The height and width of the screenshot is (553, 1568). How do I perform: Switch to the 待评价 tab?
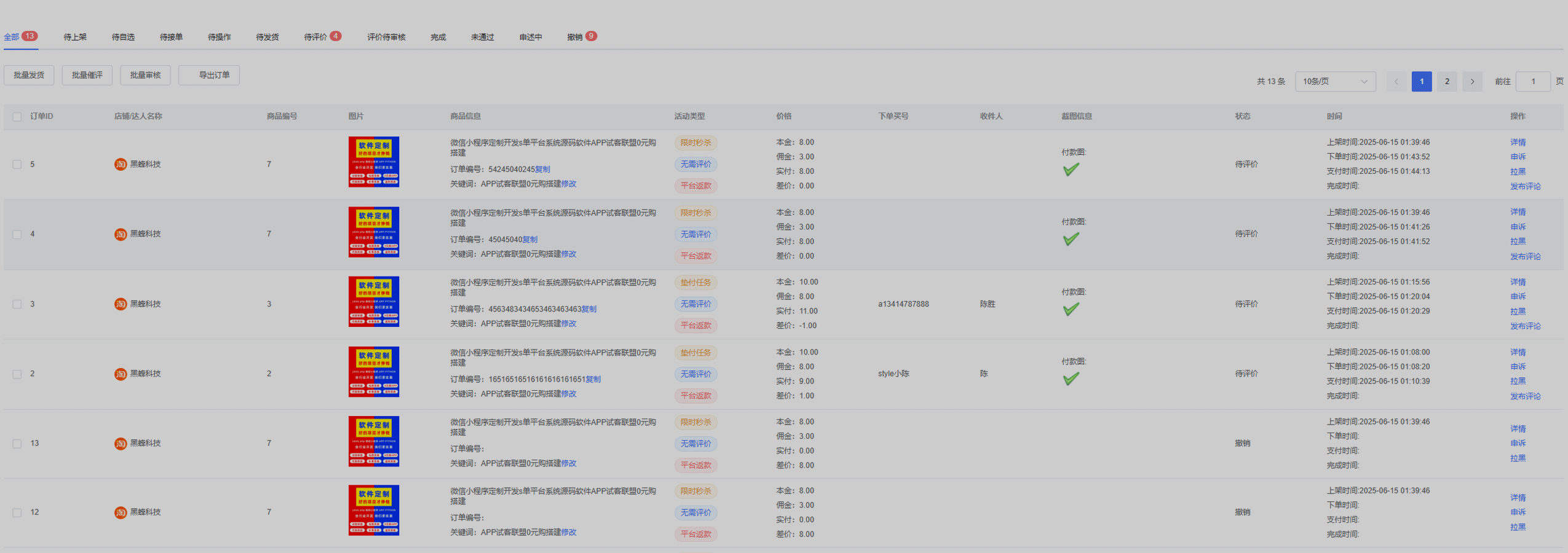point(315,37)
